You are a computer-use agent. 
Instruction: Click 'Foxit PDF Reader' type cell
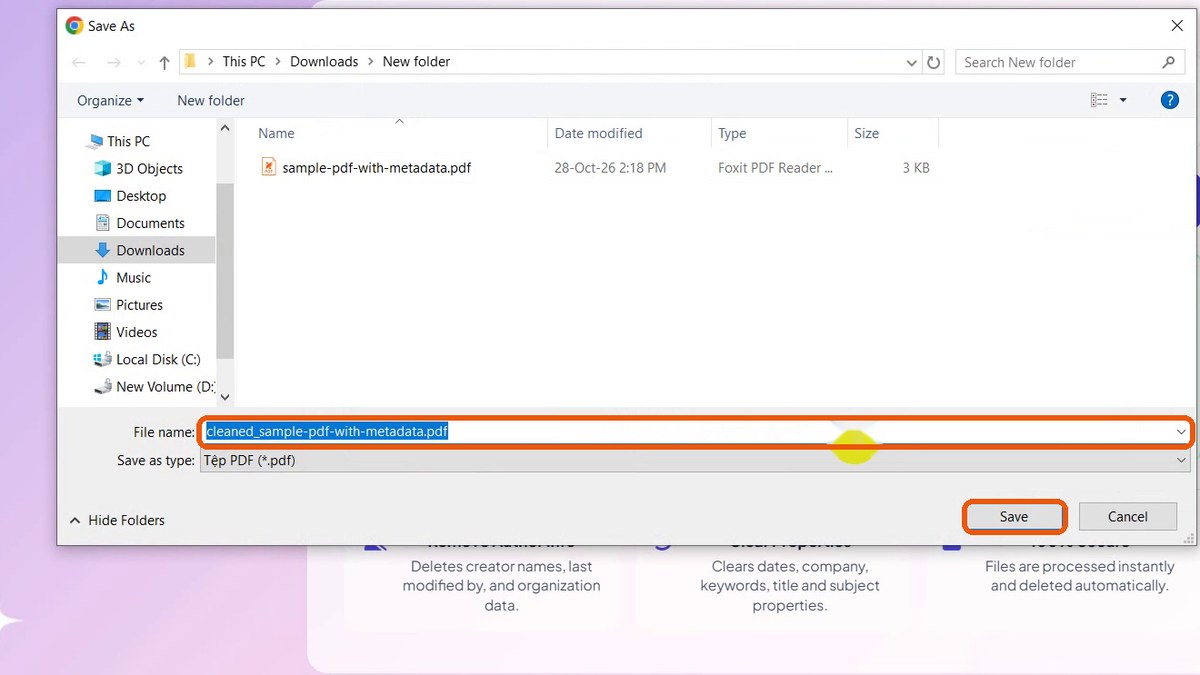click(775, 168)
